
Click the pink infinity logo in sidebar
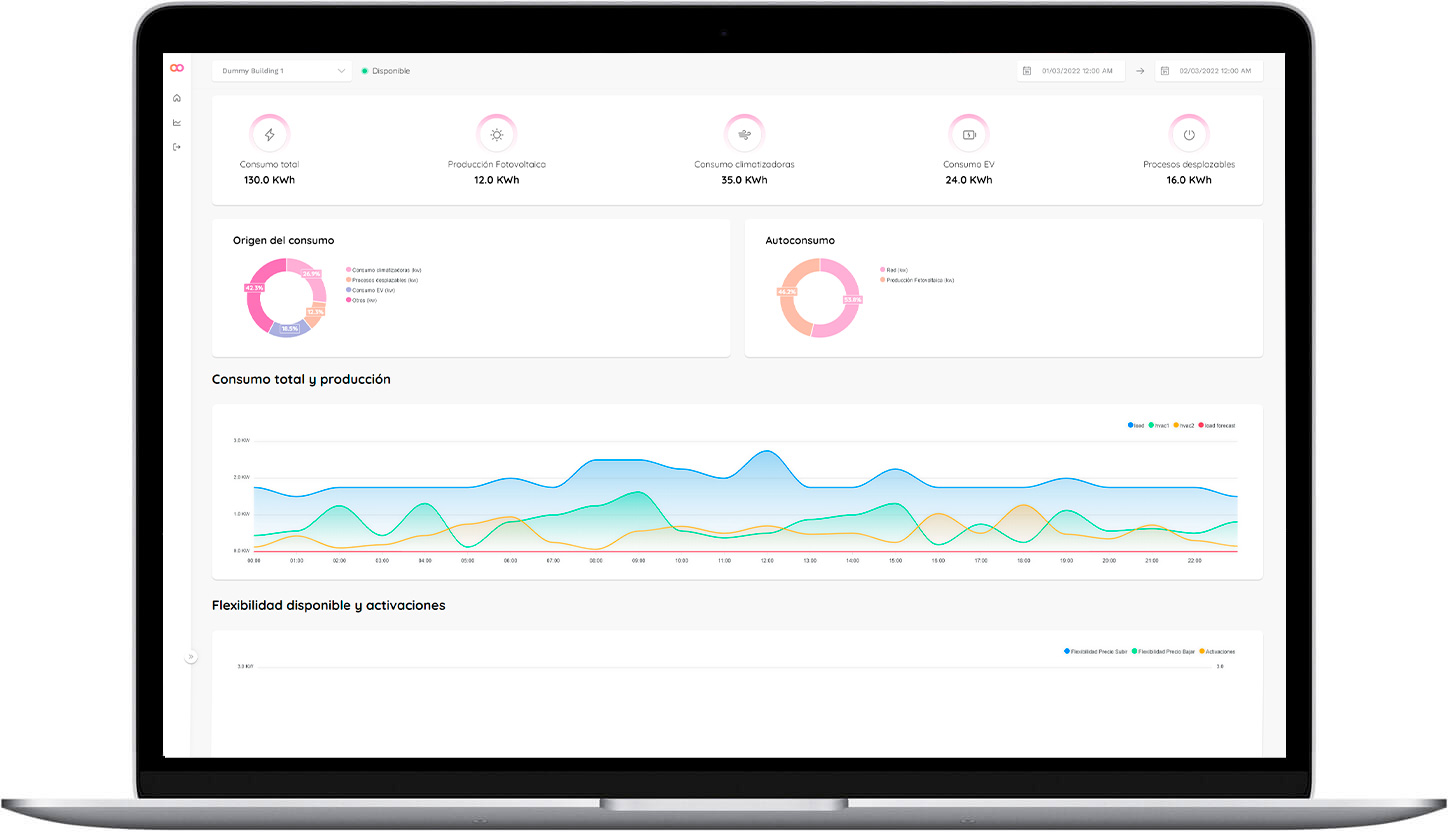177,68
